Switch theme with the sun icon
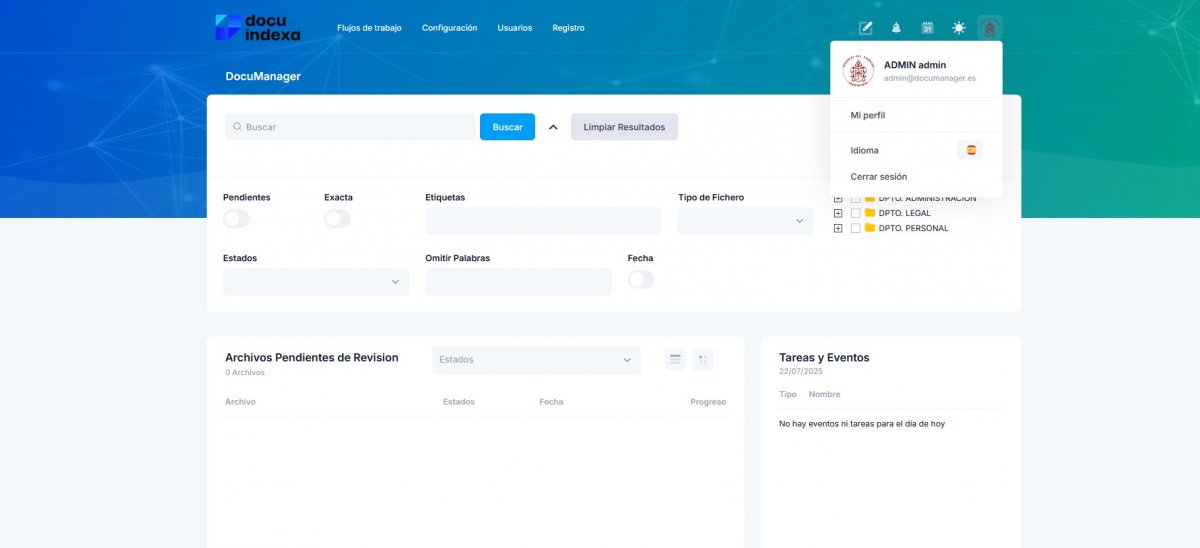 (x=959, y=28)
